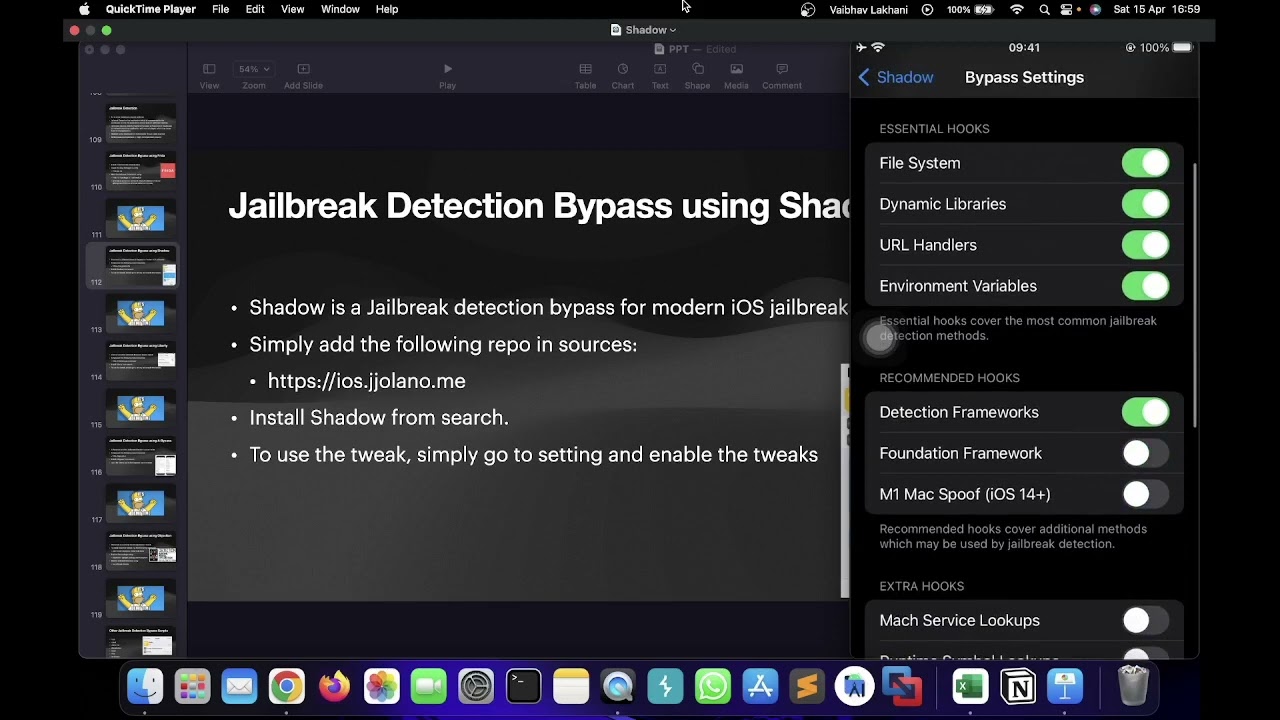Open the 54% Zoom dropdown
The image size is (1280, 720).
pos(253,69)
